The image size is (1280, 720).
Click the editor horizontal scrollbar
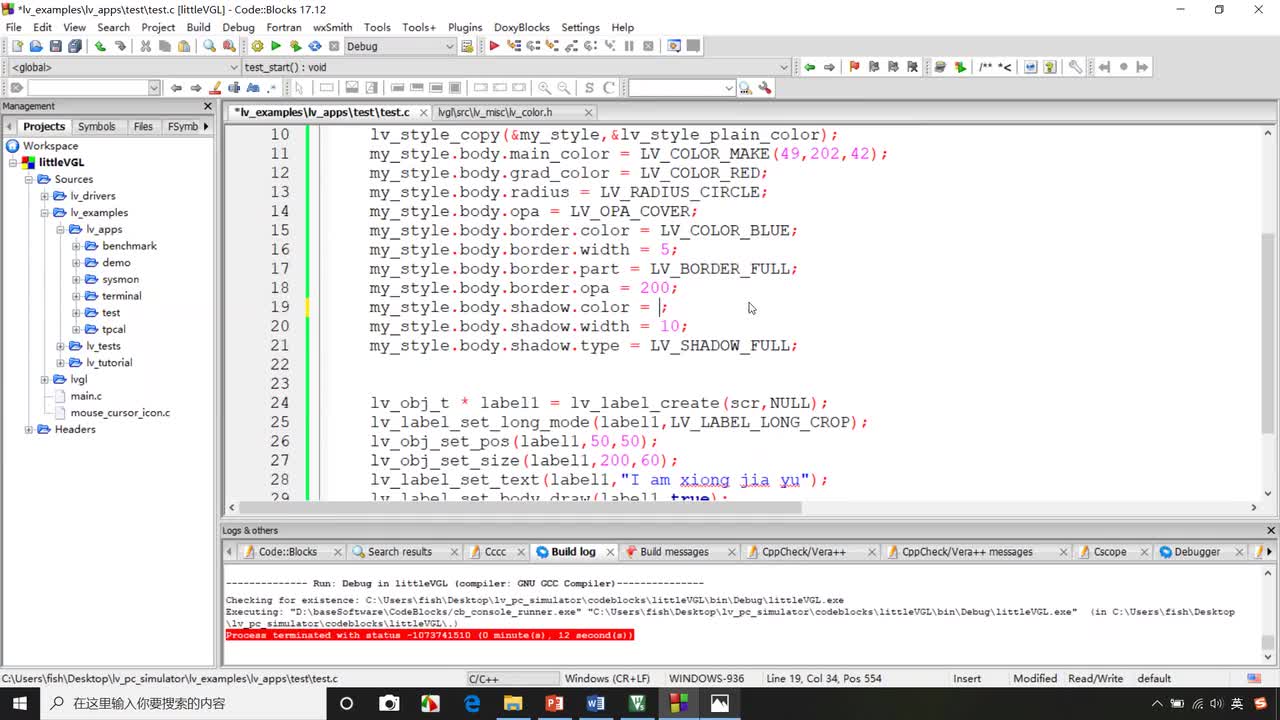[x=520, y=507]
